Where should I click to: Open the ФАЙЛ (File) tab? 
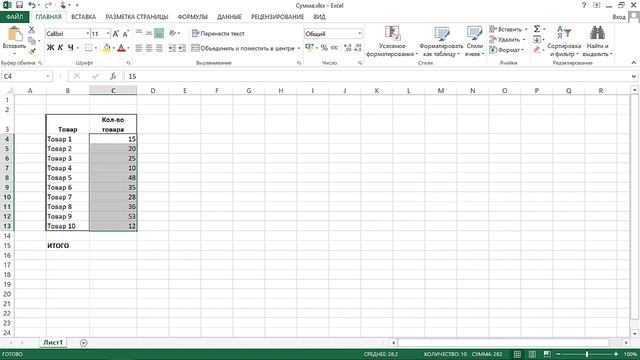15,17
